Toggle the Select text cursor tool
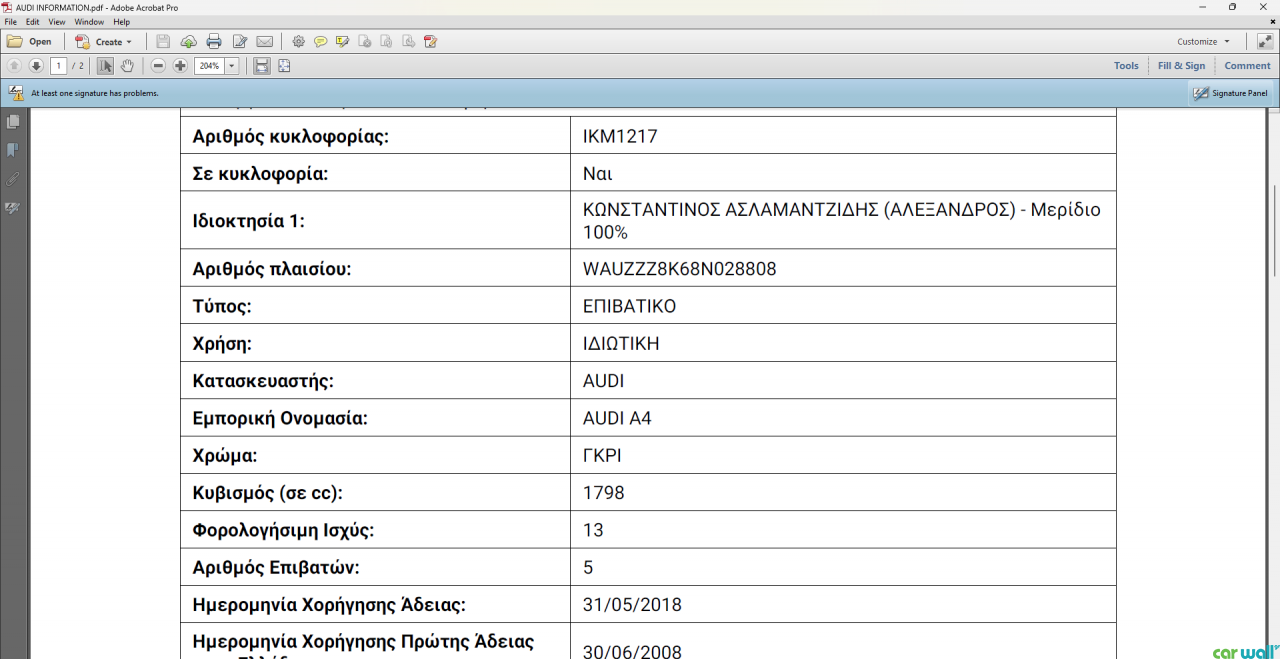The width and height of the screenshot is (1280, 659). [105, 66]
